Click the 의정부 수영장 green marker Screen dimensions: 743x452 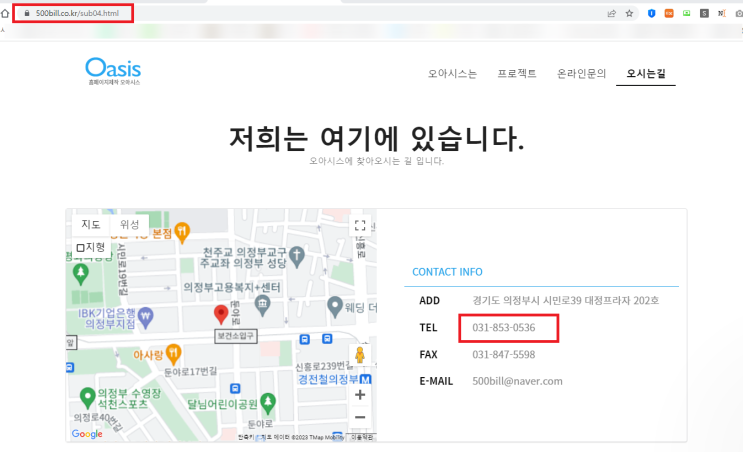87,398
